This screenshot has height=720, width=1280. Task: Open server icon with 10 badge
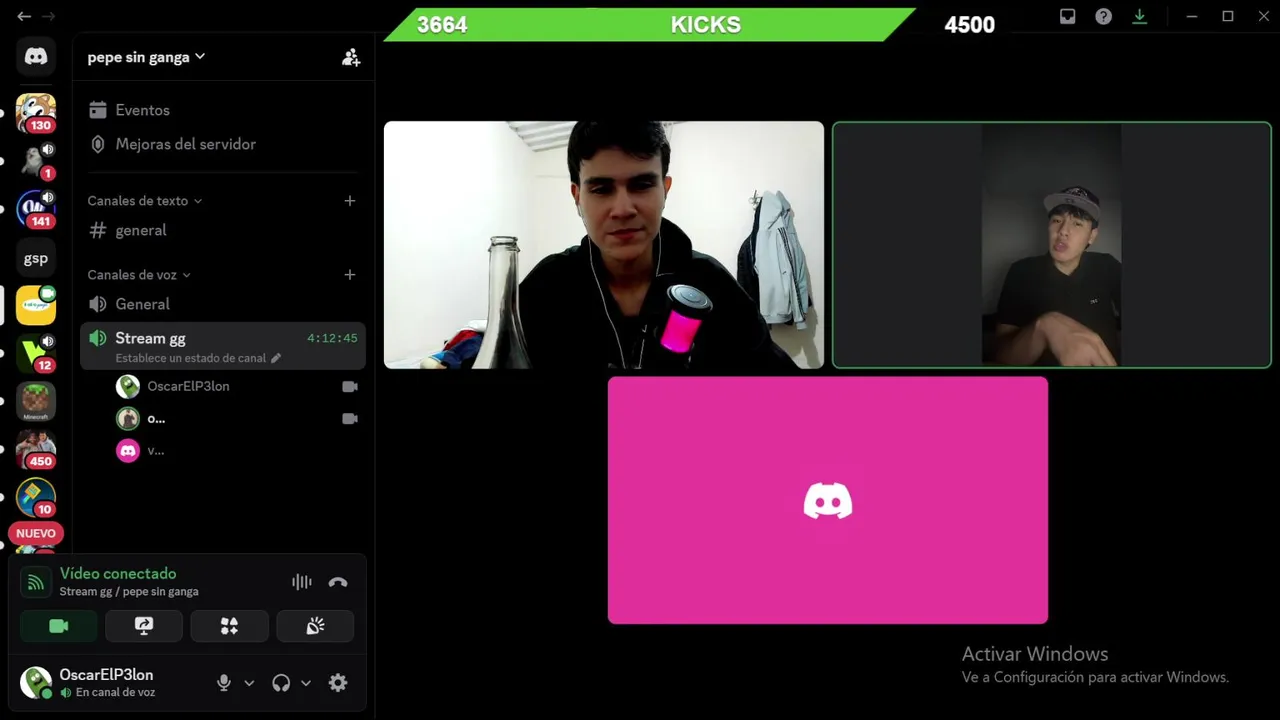pos(36,497)
